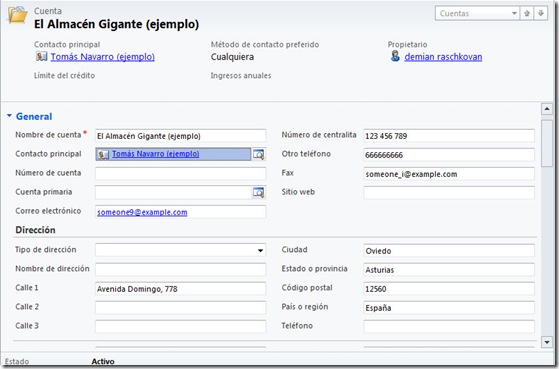Click the Número de centralita field
The height and width of the screenshot is (369, 559).
point(449,136)
